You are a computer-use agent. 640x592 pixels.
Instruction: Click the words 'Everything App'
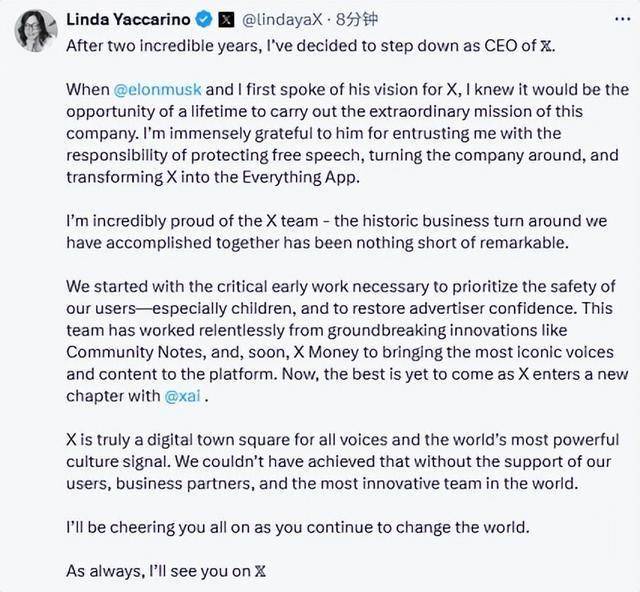(x=300, y=177)
